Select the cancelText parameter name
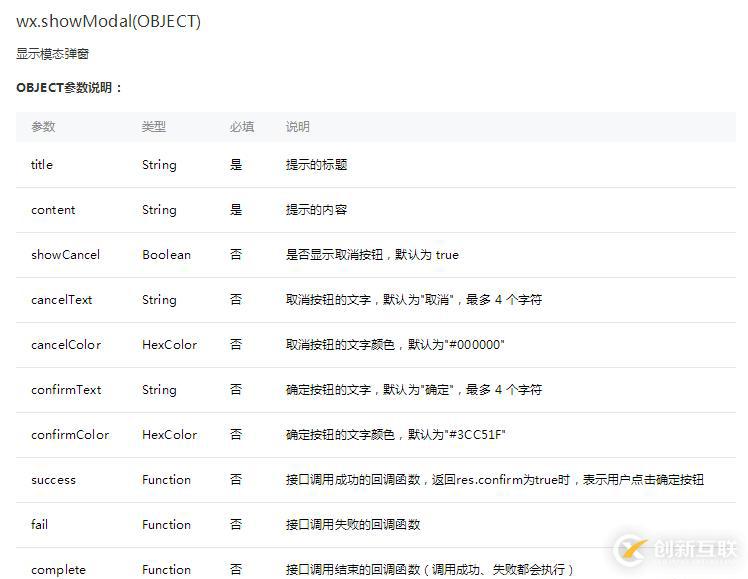Viewport: 748px width, 579px height. [62, 300]
